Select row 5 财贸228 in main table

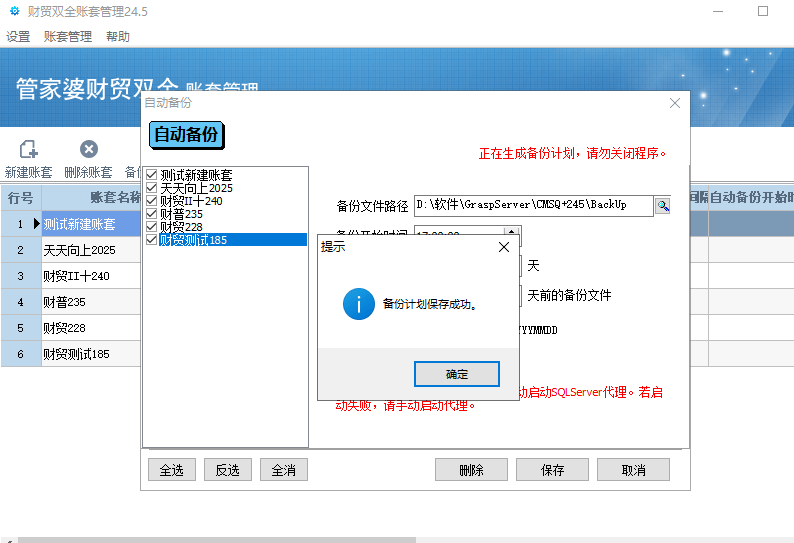click(x=91, y=328)
